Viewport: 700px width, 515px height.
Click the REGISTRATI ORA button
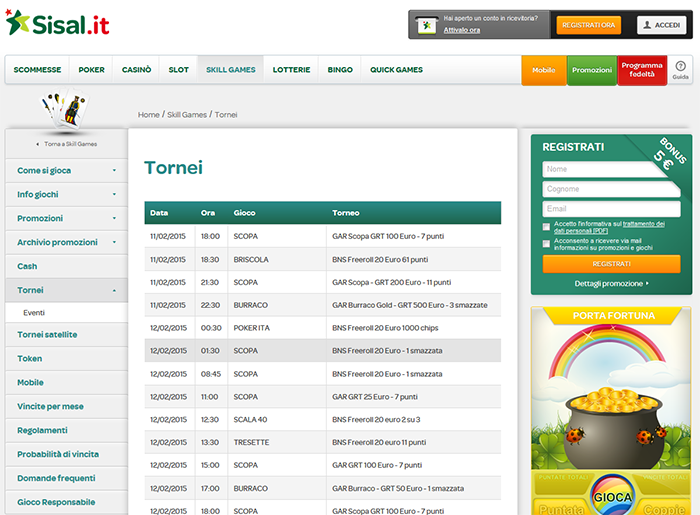[x=588, y=25]
